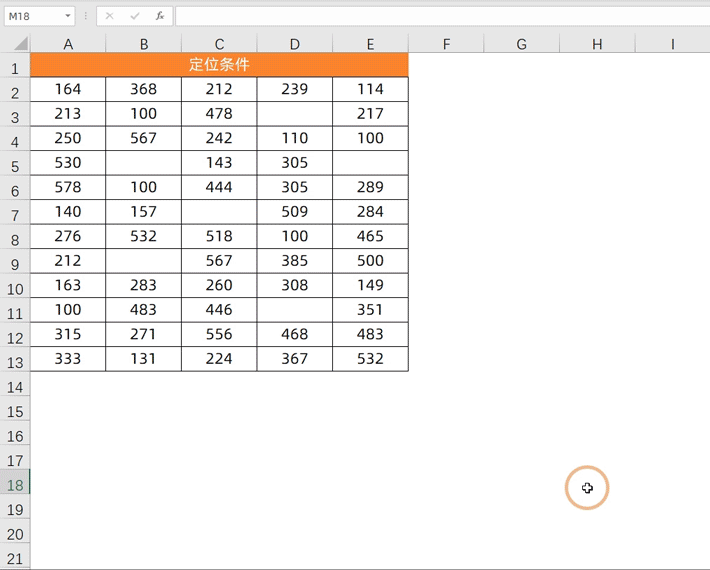Screen dimensions: 710x570
Task: Click the Name Box showing M18
Action: click(x=39, y=16)
